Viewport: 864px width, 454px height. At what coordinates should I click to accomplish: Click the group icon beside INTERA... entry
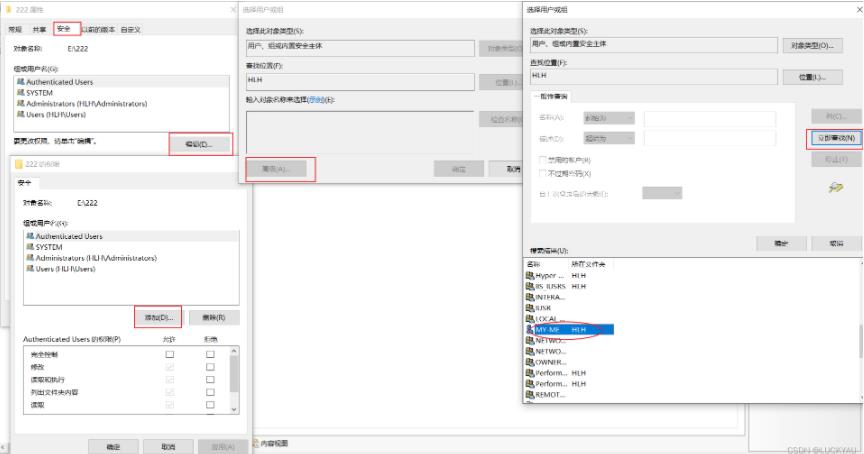tap(530, 297)
